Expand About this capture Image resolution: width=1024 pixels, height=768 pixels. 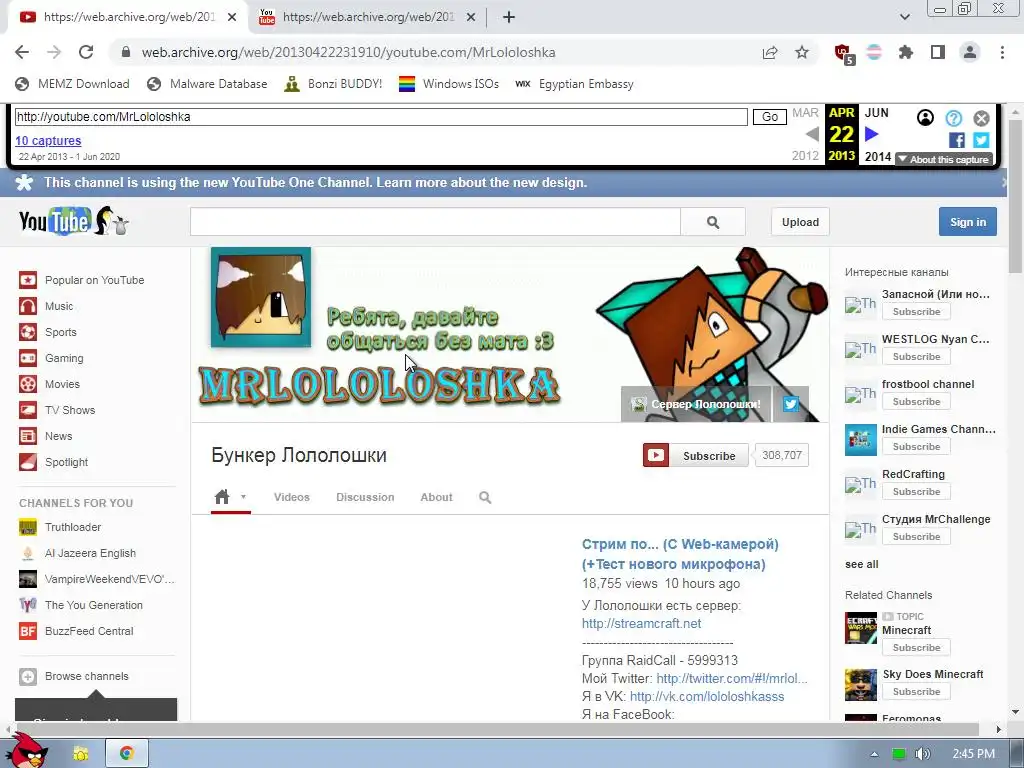coord(944,159)
